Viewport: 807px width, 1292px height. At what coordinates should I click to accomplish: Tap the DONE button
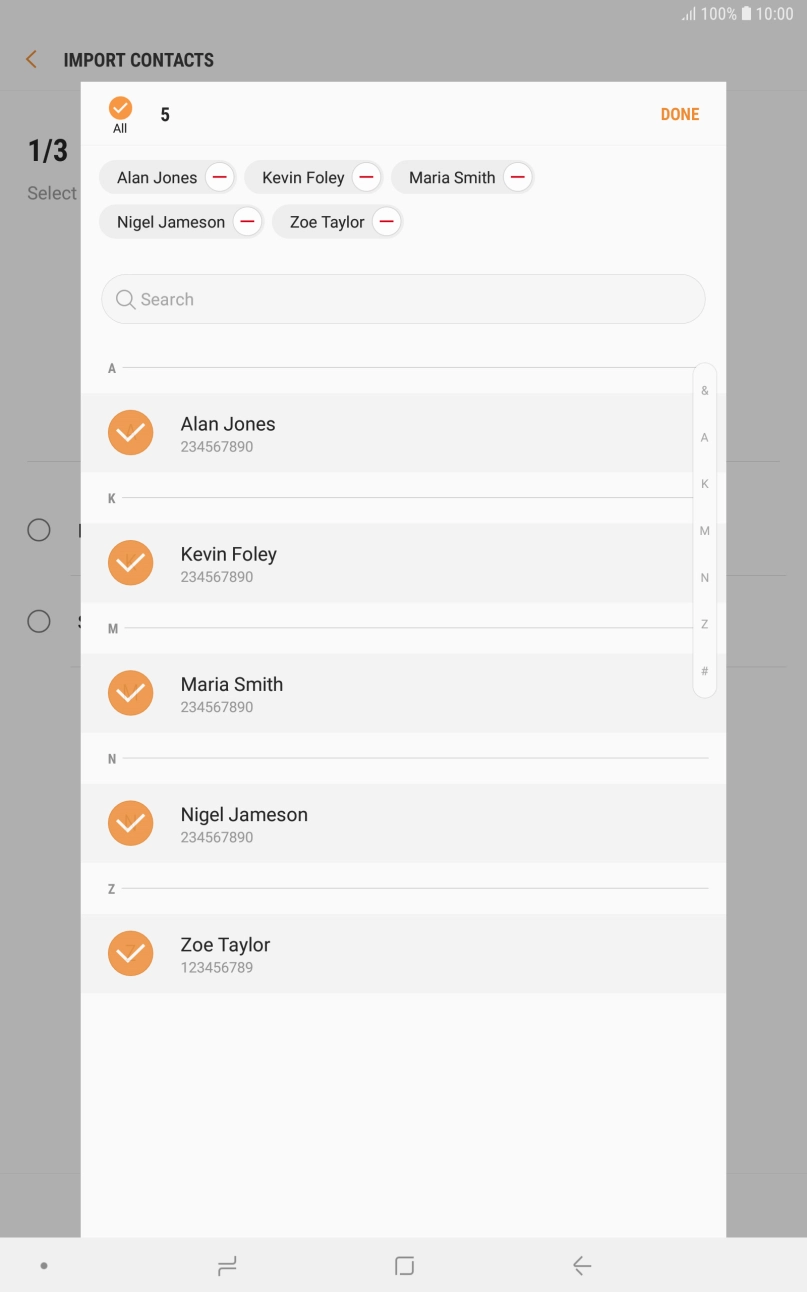click(680, 115)
